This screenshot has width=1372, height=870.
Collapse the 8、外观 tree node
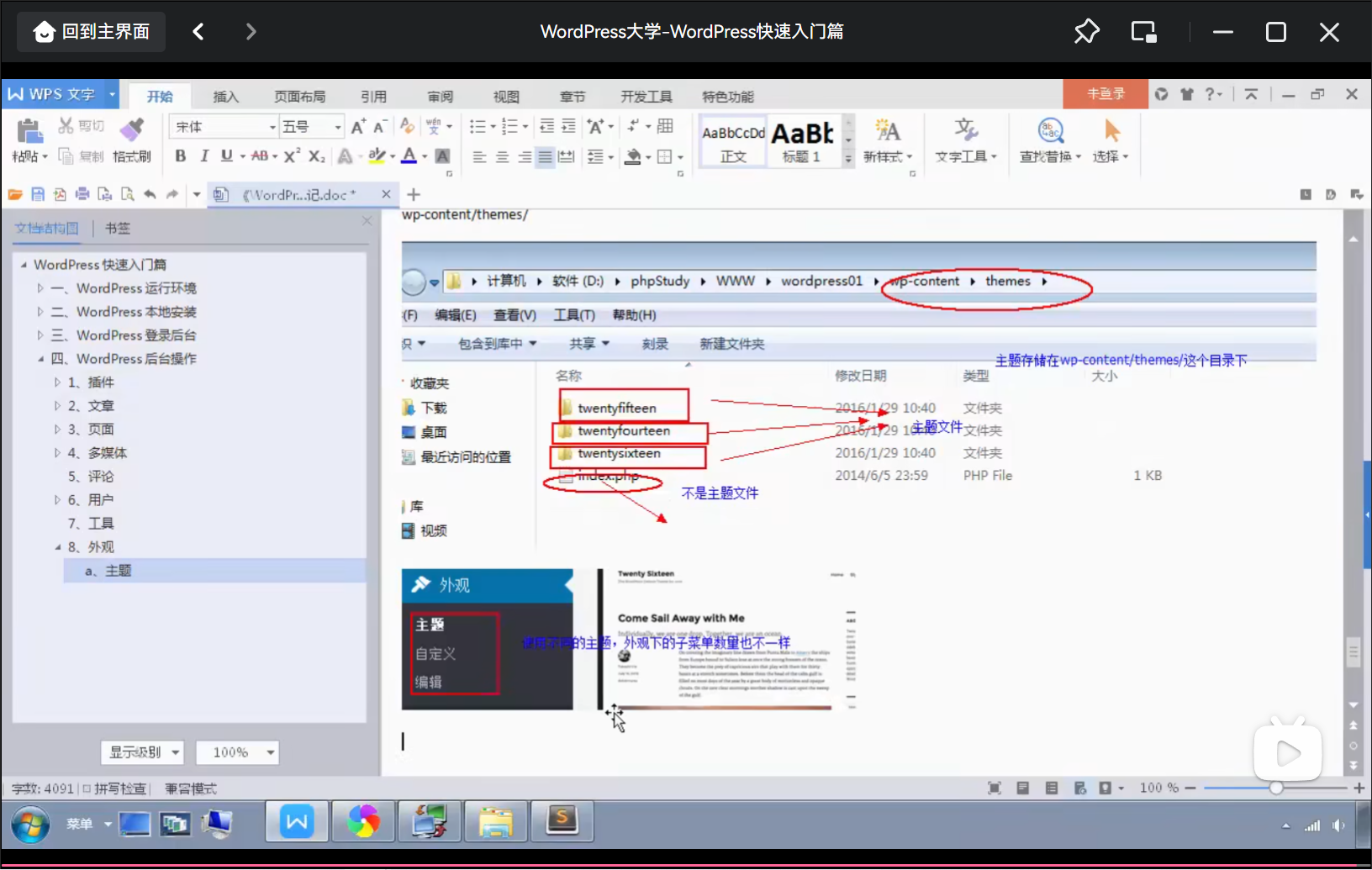tap(58, 547)
